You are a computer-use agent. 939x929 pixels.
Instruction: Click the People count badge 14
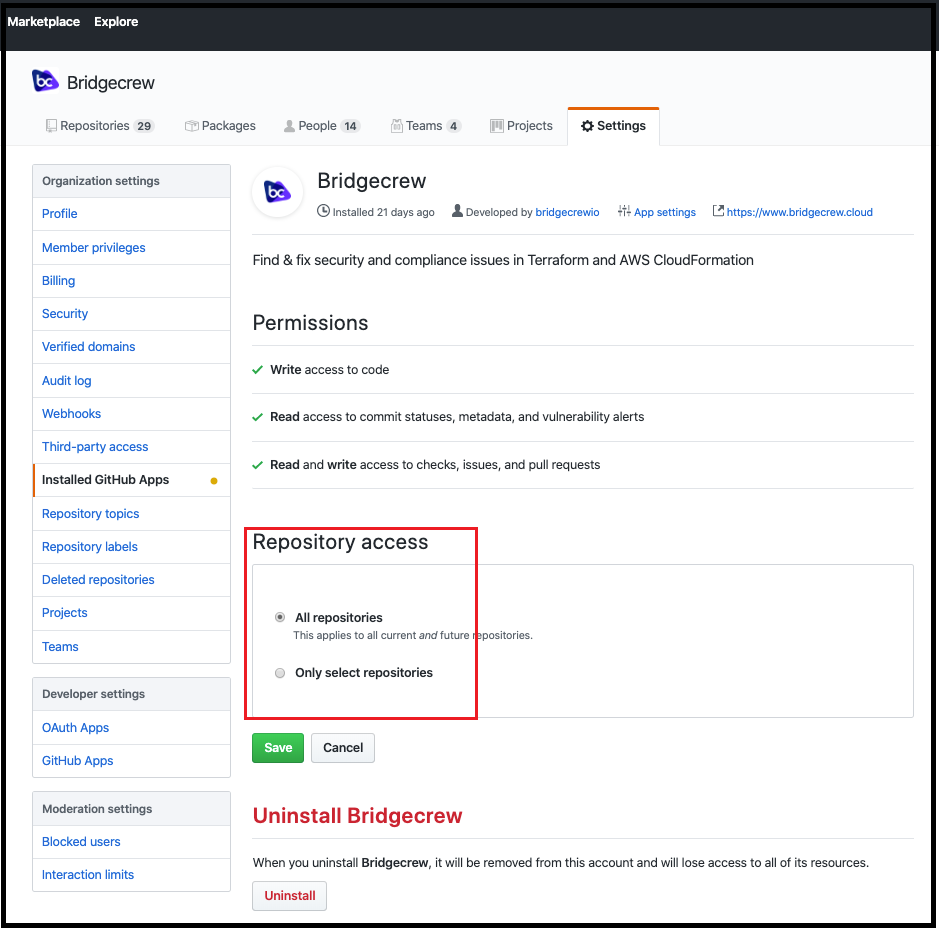pos(350,126)
